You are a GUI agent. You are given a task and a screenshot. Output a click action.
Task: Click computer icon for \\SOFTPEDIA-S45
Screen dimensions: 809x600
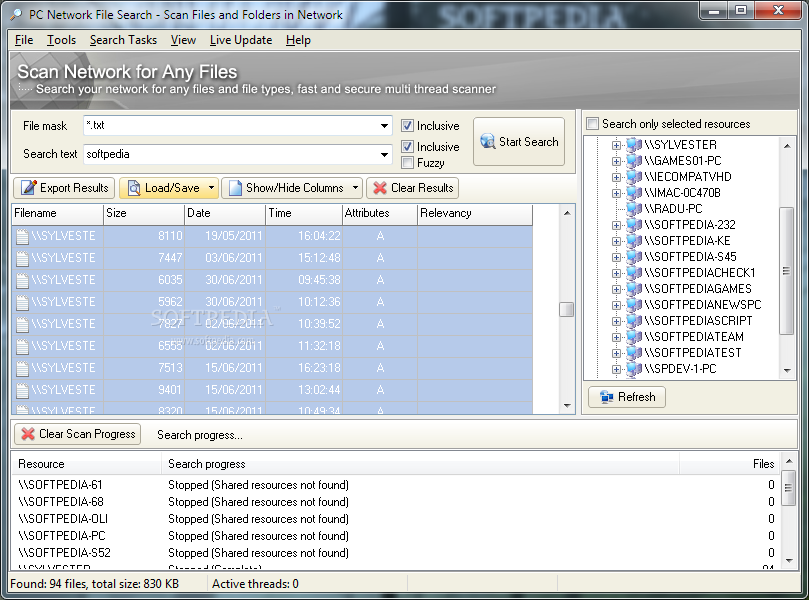(x=634, y=257)
